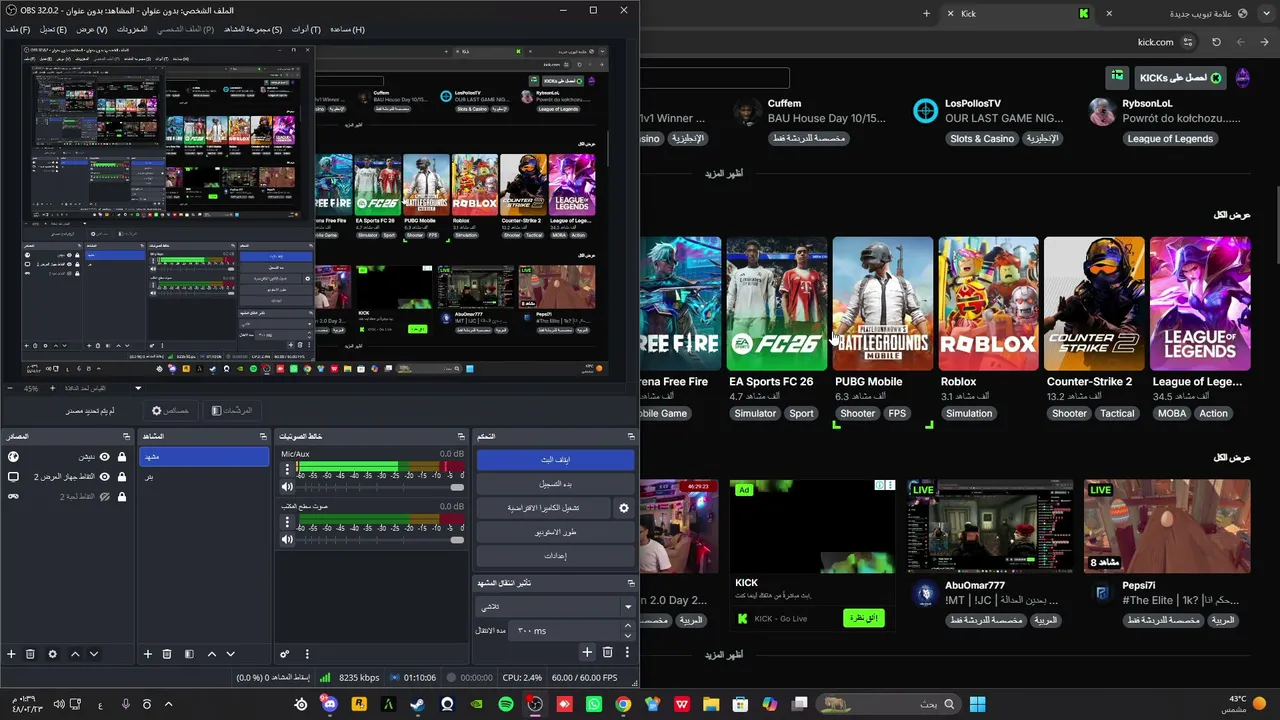The height and width of the screenshot is (720, 1280).
Task: Zoom out preview with minus icon
Action: point(11,388)
